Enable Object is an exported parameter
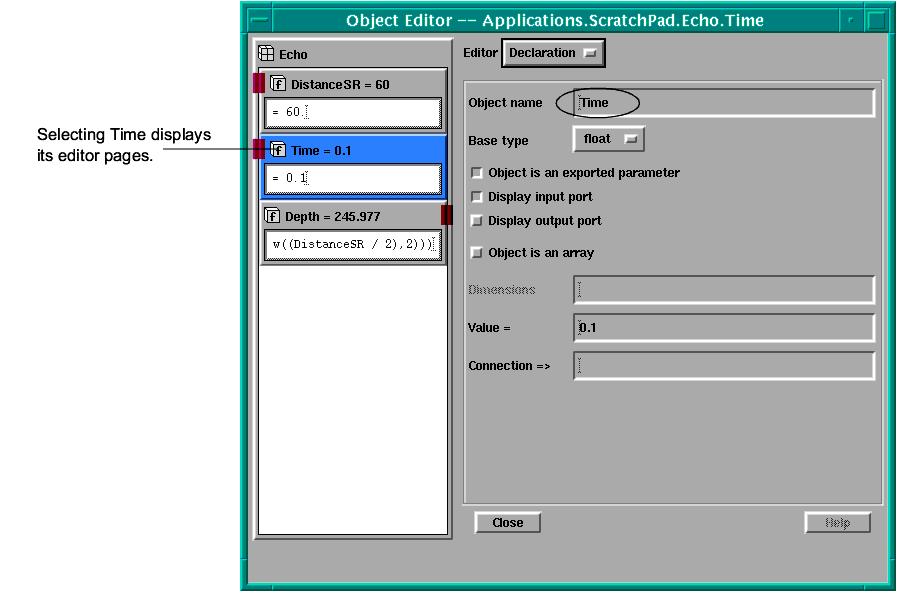The width and height of the screenshot is (898, 600). coord(477,173)
